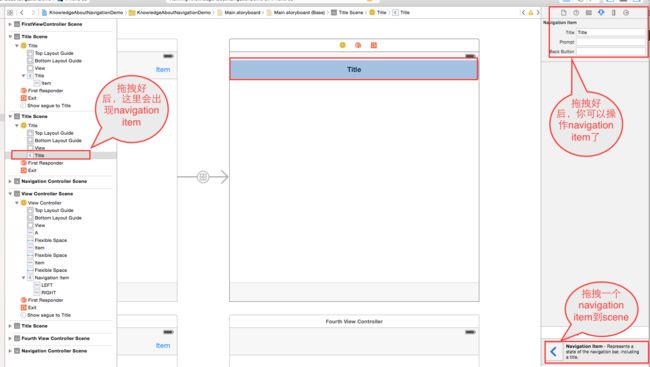Click the First Responder cube dock icon
650x367 pixels.
pyautogui.click(x=358, y=45)
